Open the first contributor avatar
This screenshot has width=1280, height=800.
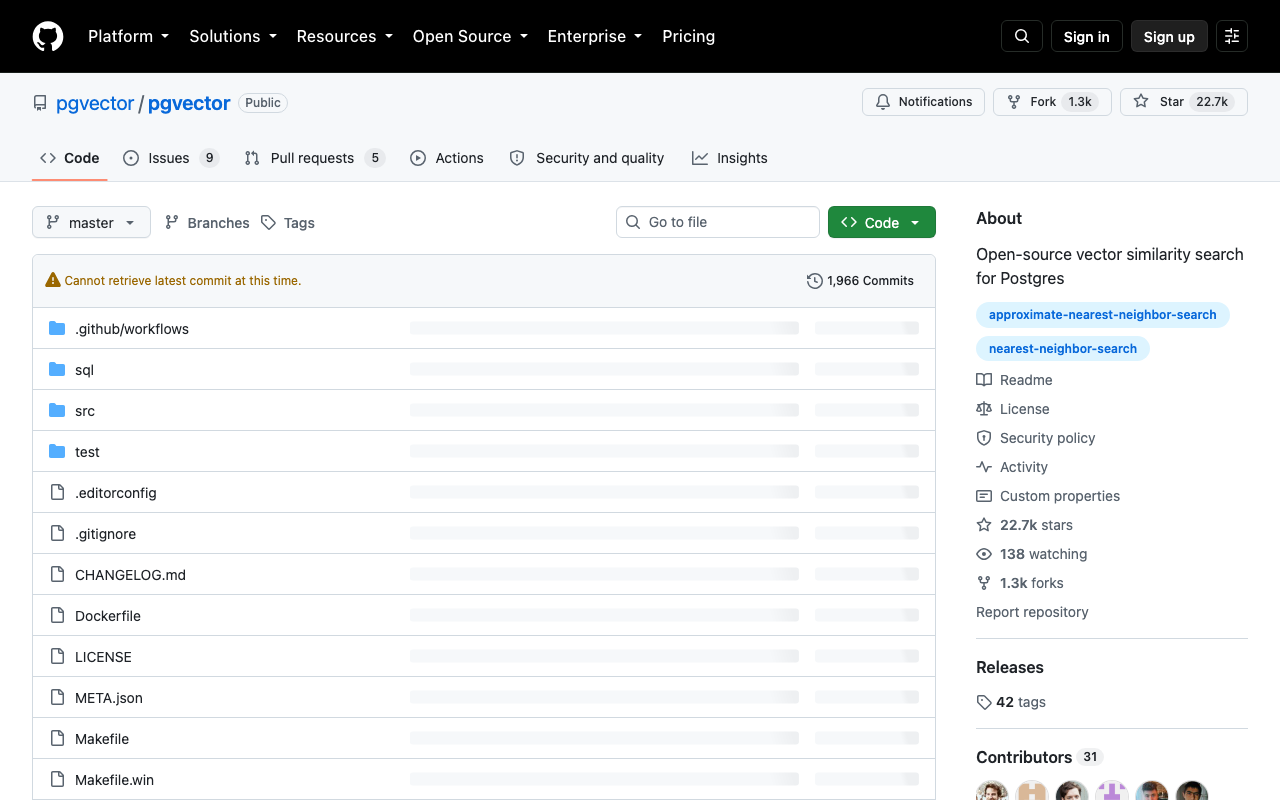(x=992, y=792)
